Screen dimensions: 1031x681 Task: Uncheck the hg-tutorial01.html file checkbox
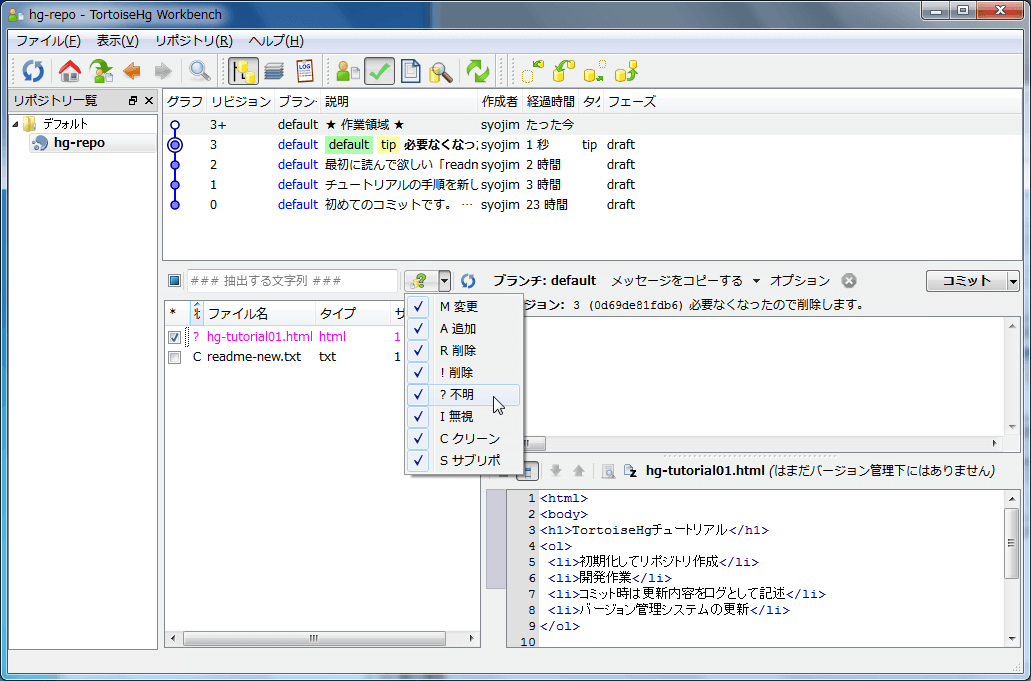[175, 337]
